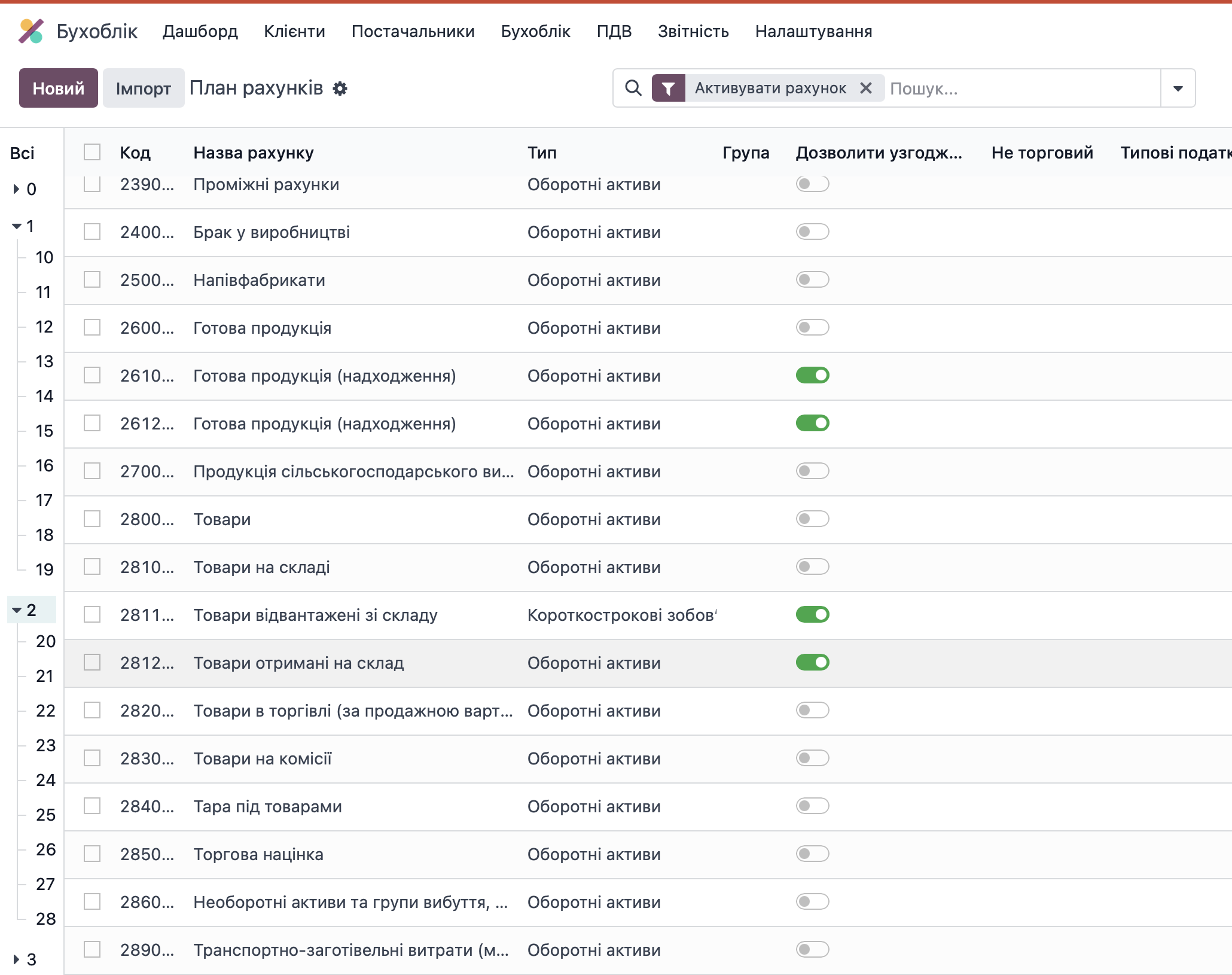Open the Звітність menu
Screen dimensions: 1232x975
pyautogui.click(x=693, y=31)
